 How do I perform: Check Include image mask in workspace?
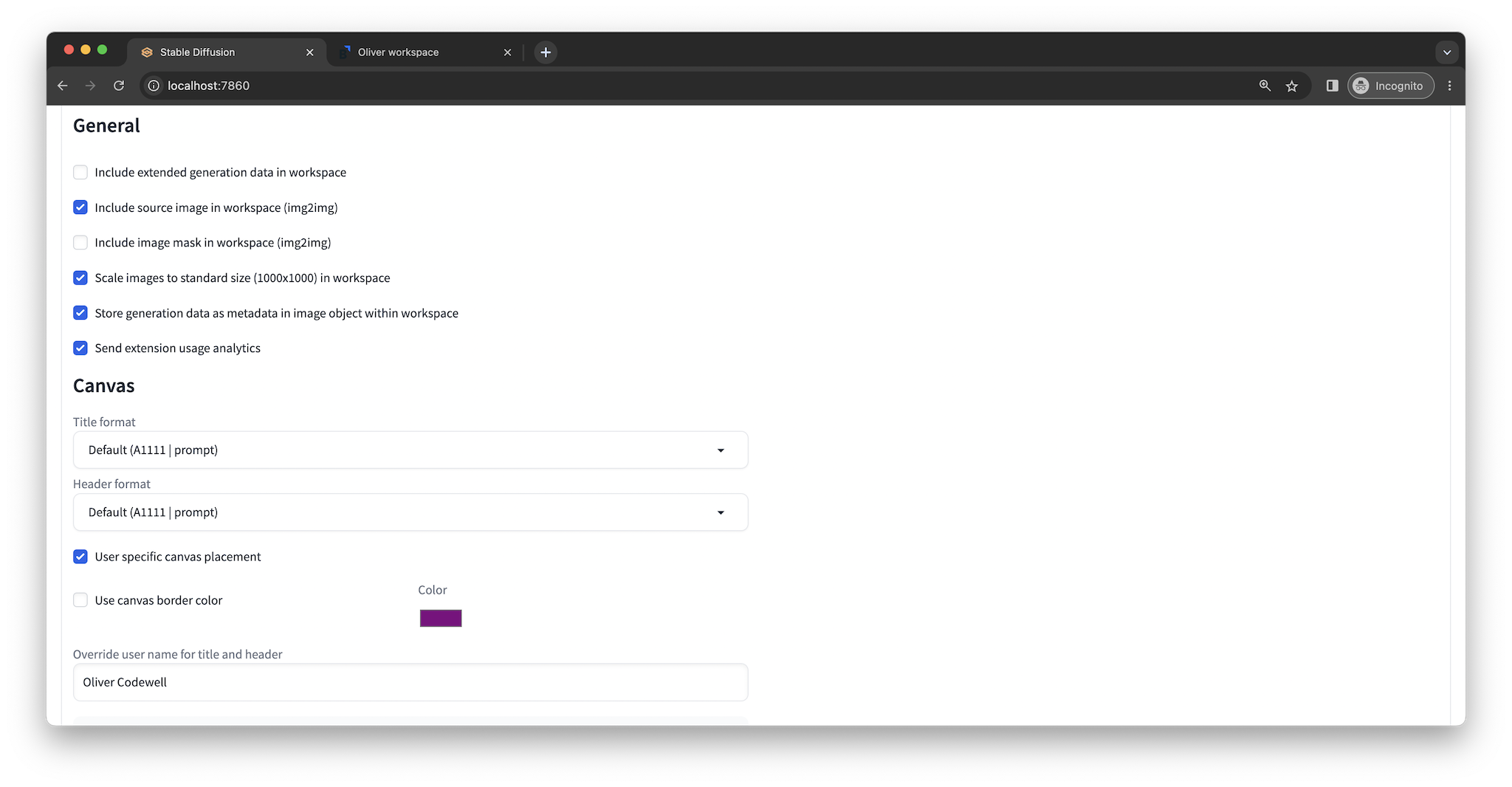[x=80, y=242]
